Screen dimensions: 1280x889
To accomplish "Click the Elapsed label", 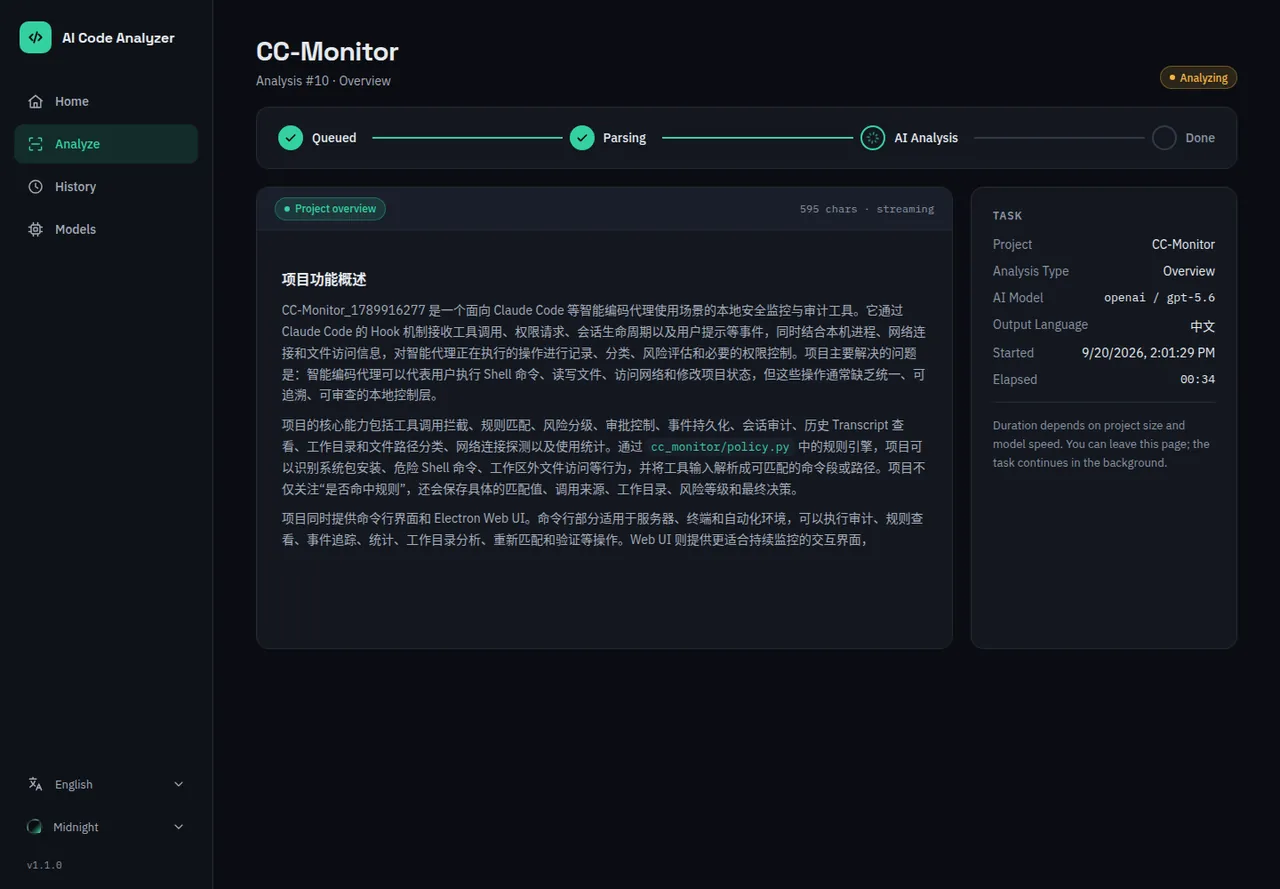I will 1015,380.
